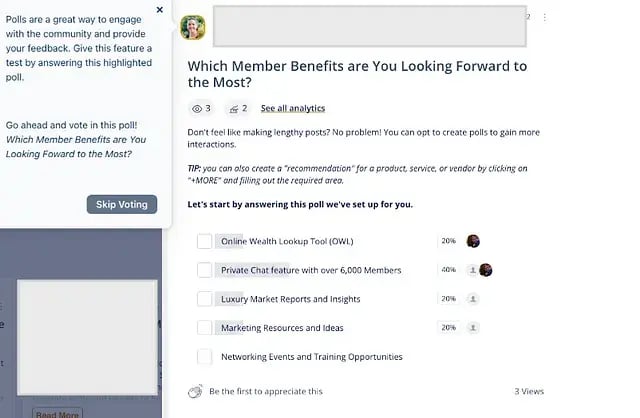This screenshot has height=418, width=640.
Task: Click anonymous voter icon on Marketing Resources
Action: pos(473,327)
